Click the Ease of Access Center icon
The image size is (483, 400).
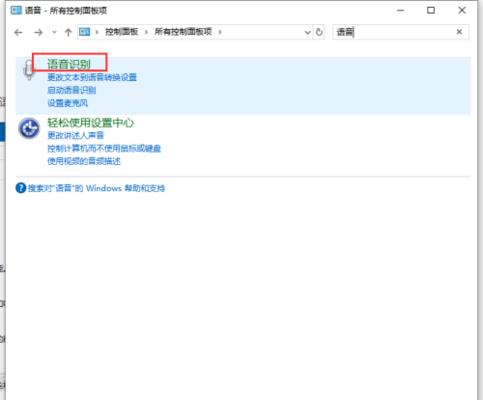coord(29,128)
